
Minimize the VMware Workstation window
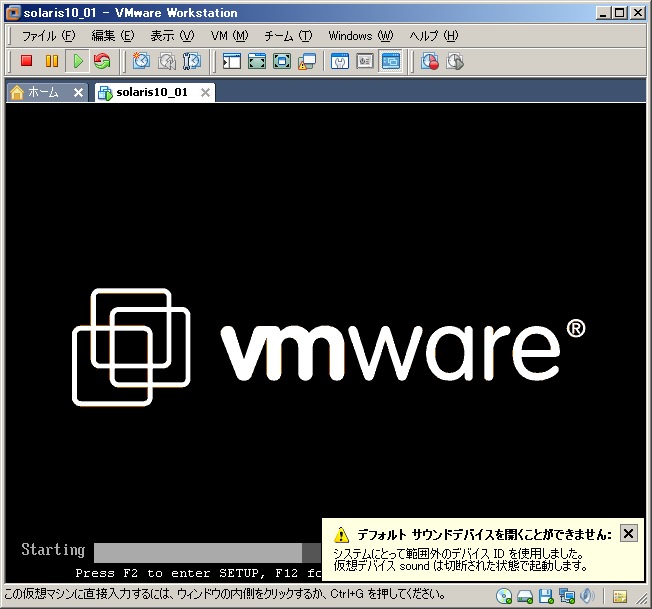pyautogui.click(x=603, y=13)
